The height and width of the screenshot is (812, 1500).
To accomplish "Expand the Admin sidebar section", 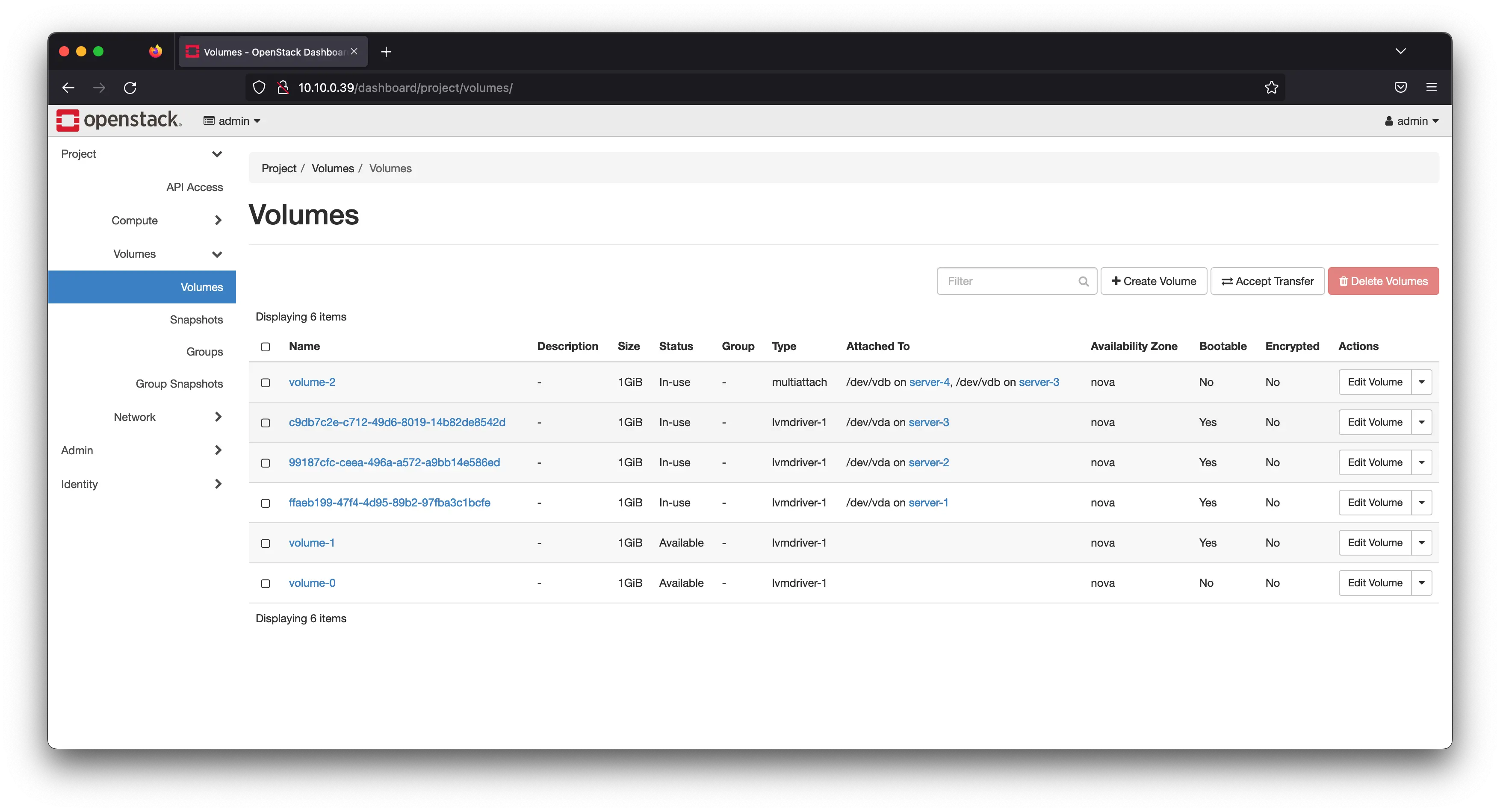I will (x=142, y=450).
